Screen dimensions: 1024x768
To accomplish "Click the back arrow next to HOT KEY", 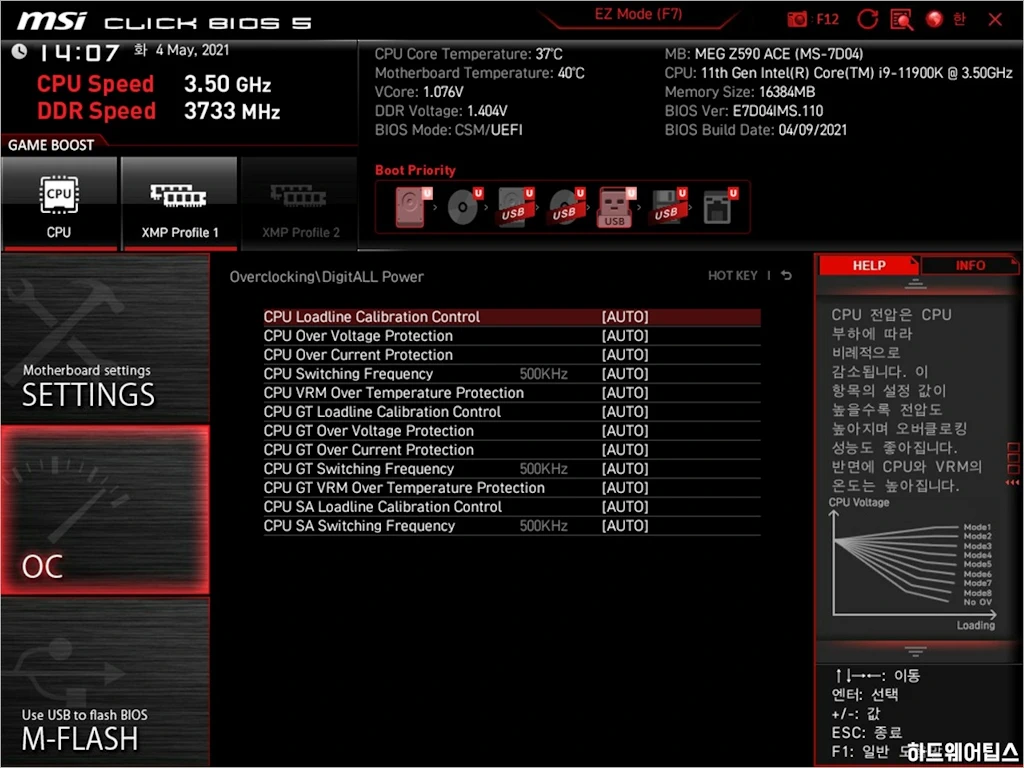I will pos(786,276).
